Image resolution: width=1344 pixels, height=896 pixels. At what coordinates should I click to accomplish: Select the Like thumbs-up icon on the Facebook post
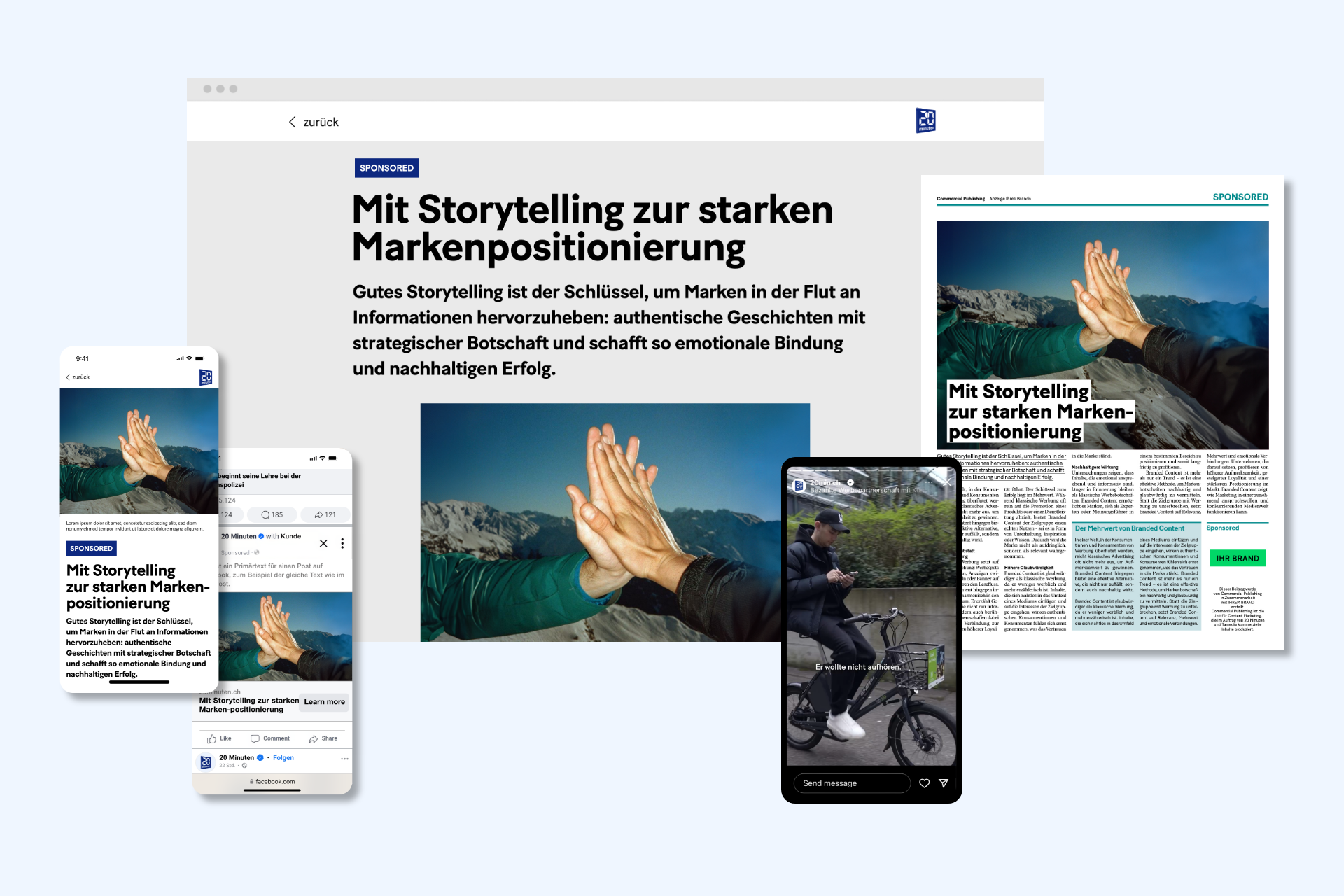tap(211, 738)
